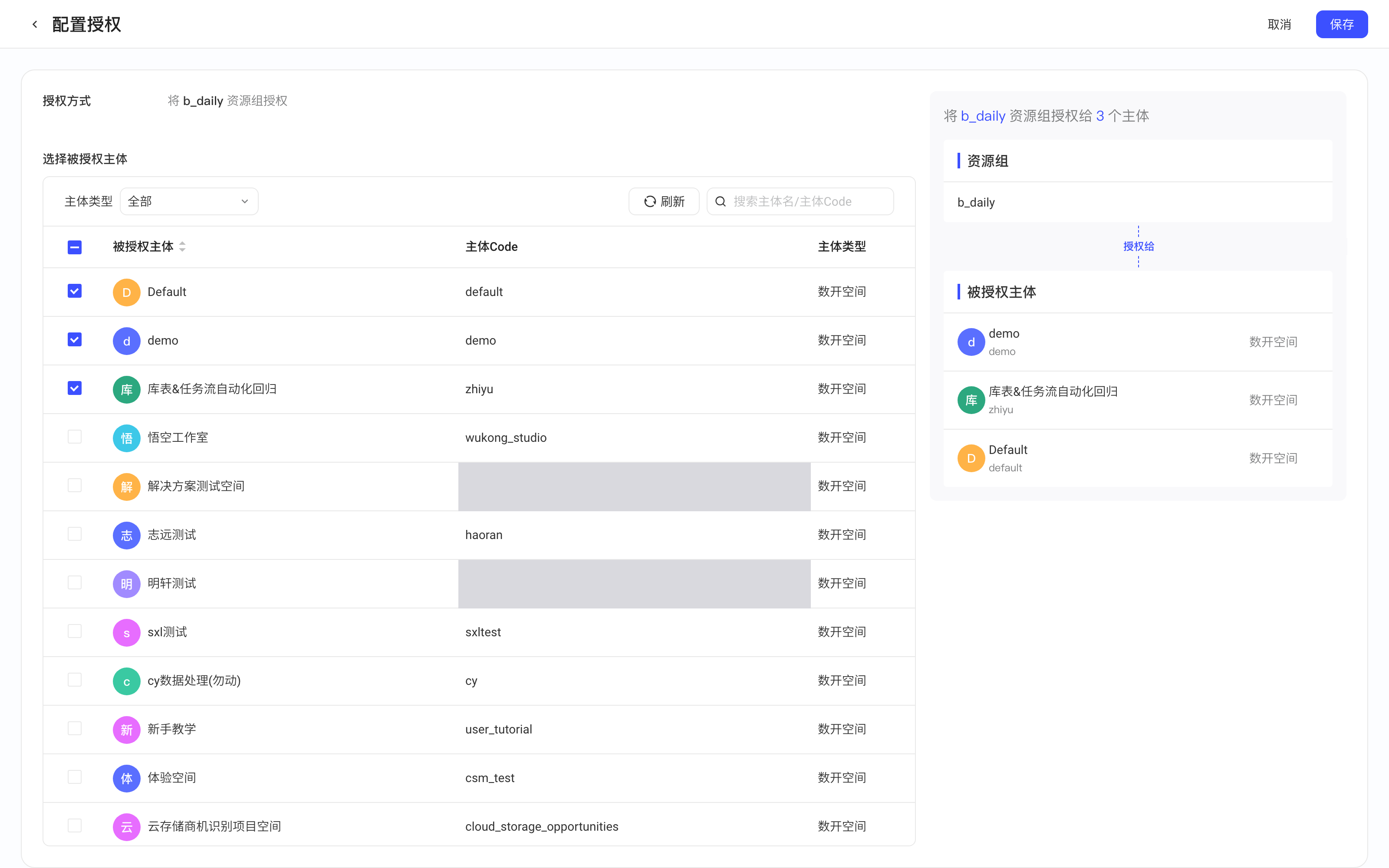The image size is (1389, 868).
Task: Open the 主体类型 dropdown showing 全部
Action: tap(189, 201)
